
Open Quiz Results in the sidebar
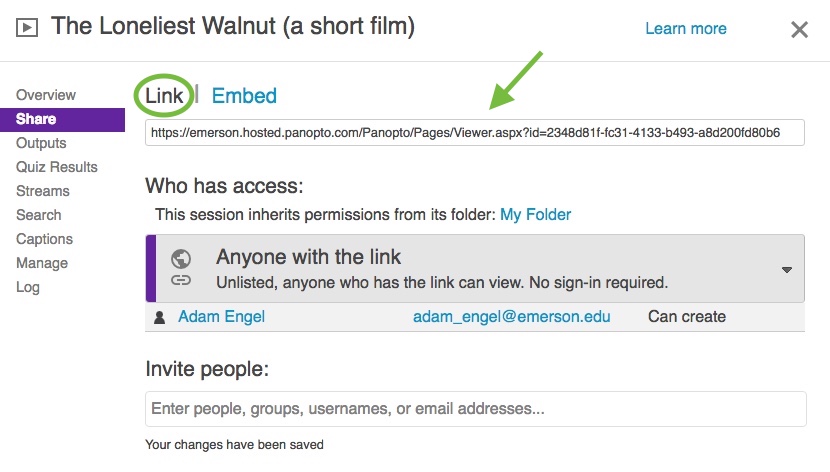(57, 167)
